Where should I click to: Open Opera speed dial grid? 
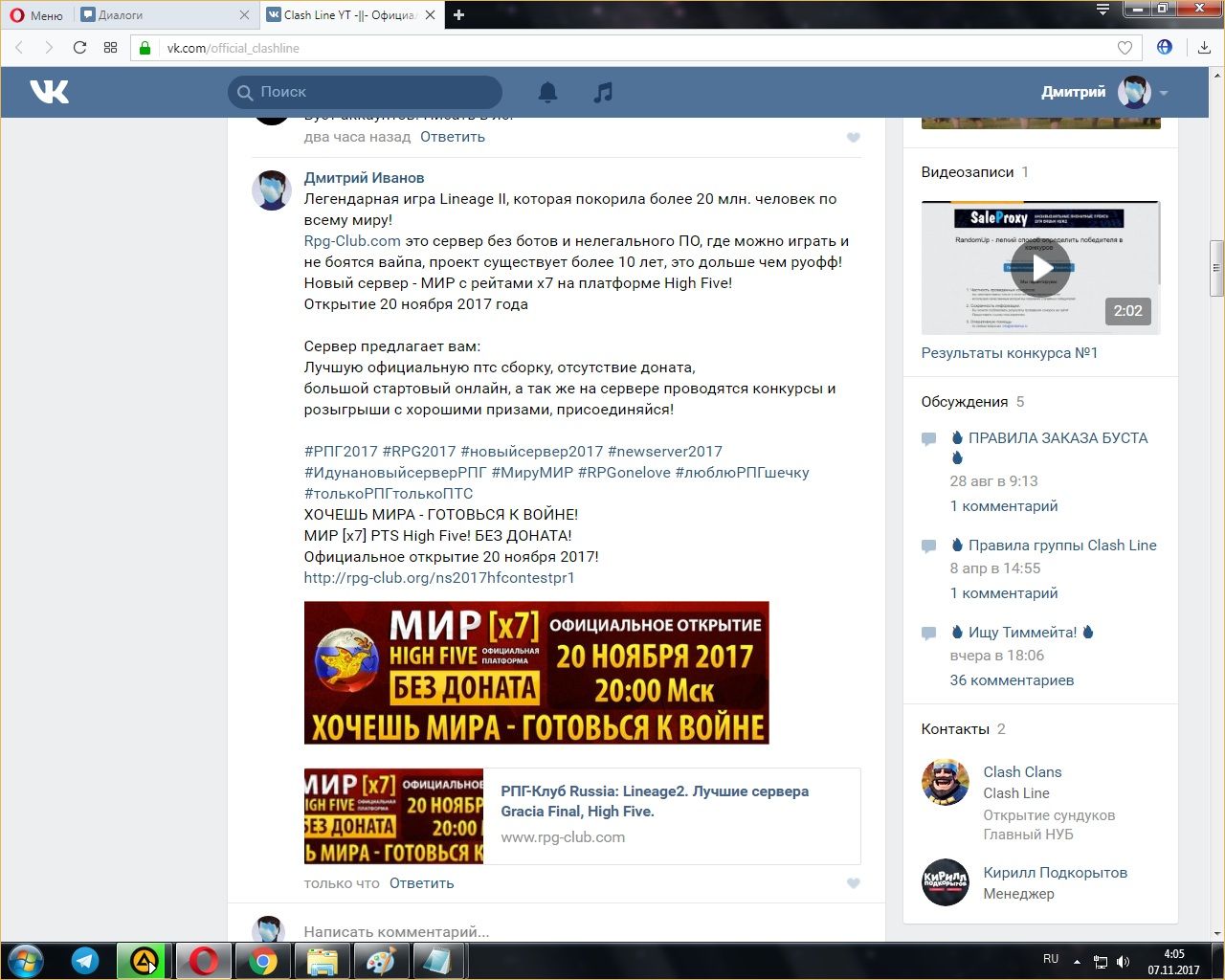[x=110, y=48]
